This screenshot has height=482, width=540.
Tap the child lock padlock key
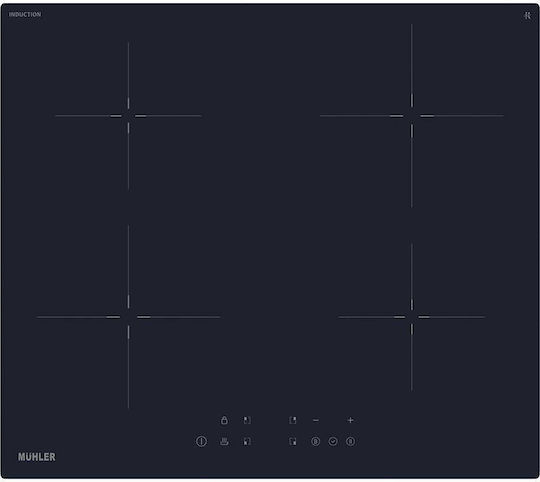tap(224, 420)
